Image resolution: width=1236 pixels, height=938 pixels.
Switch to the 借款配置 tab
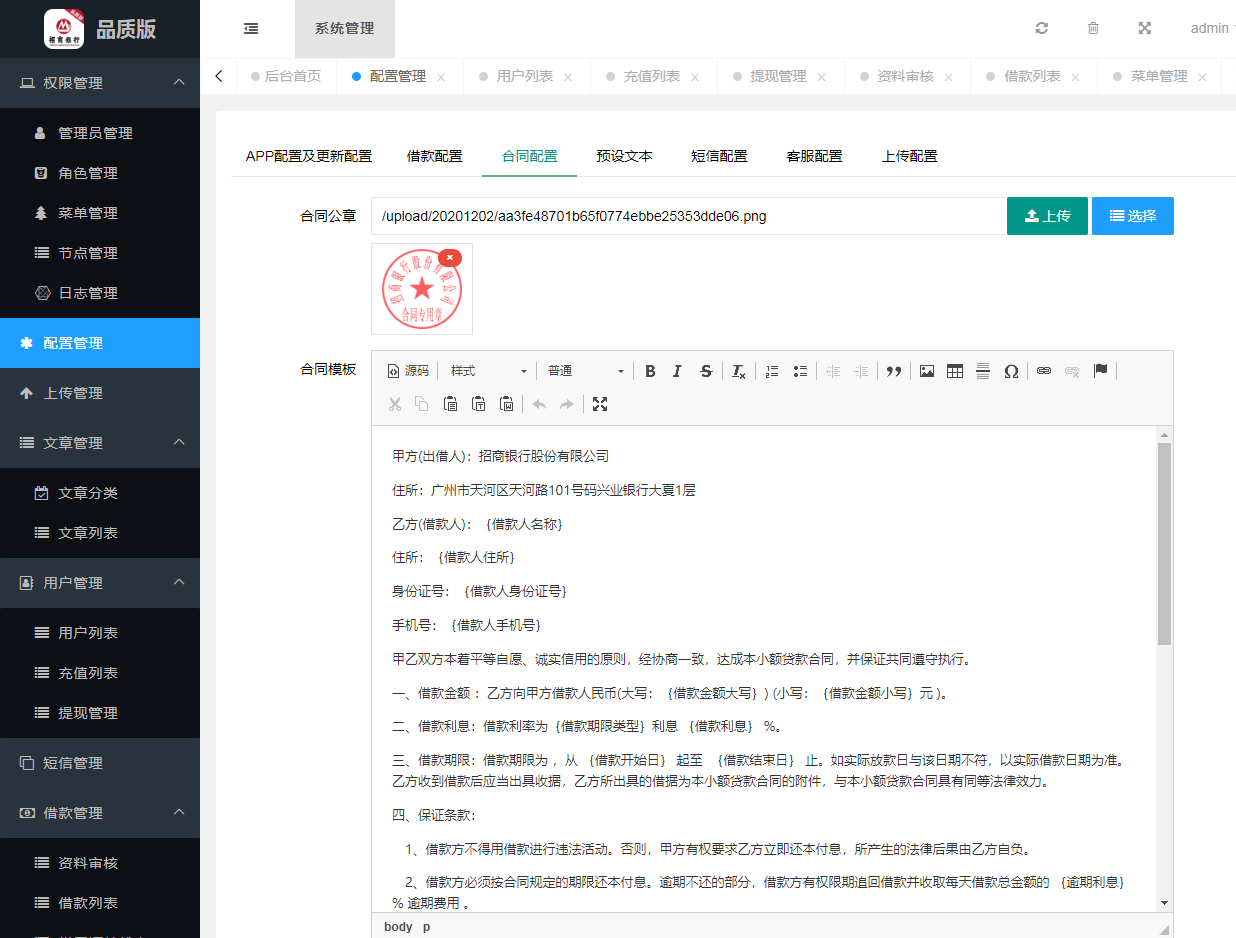(435, 156)
